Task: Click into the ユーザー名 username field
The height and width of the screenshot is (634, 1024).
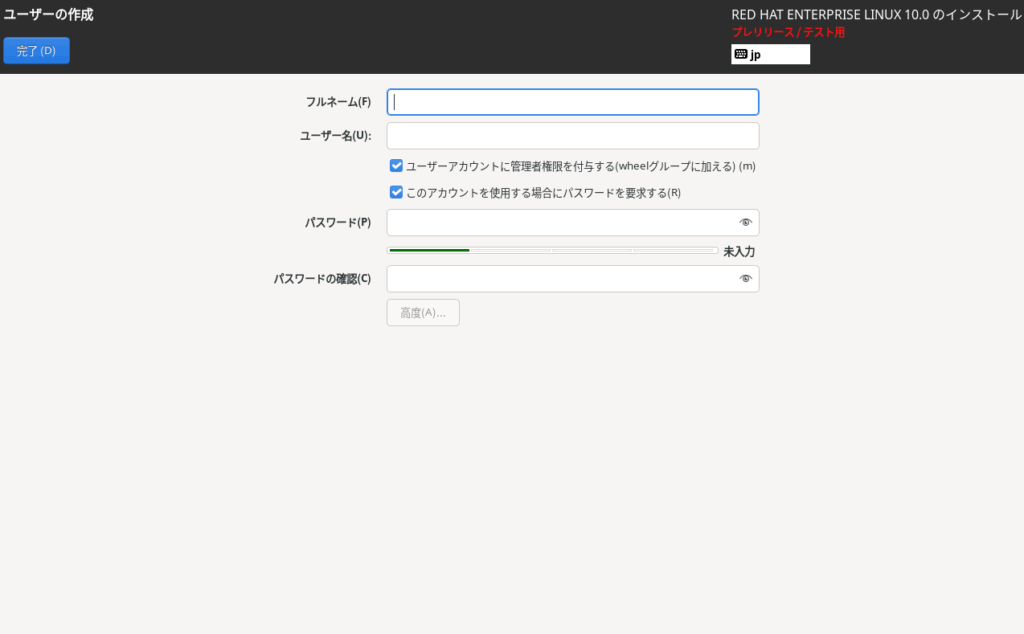Action: [572, 136]
